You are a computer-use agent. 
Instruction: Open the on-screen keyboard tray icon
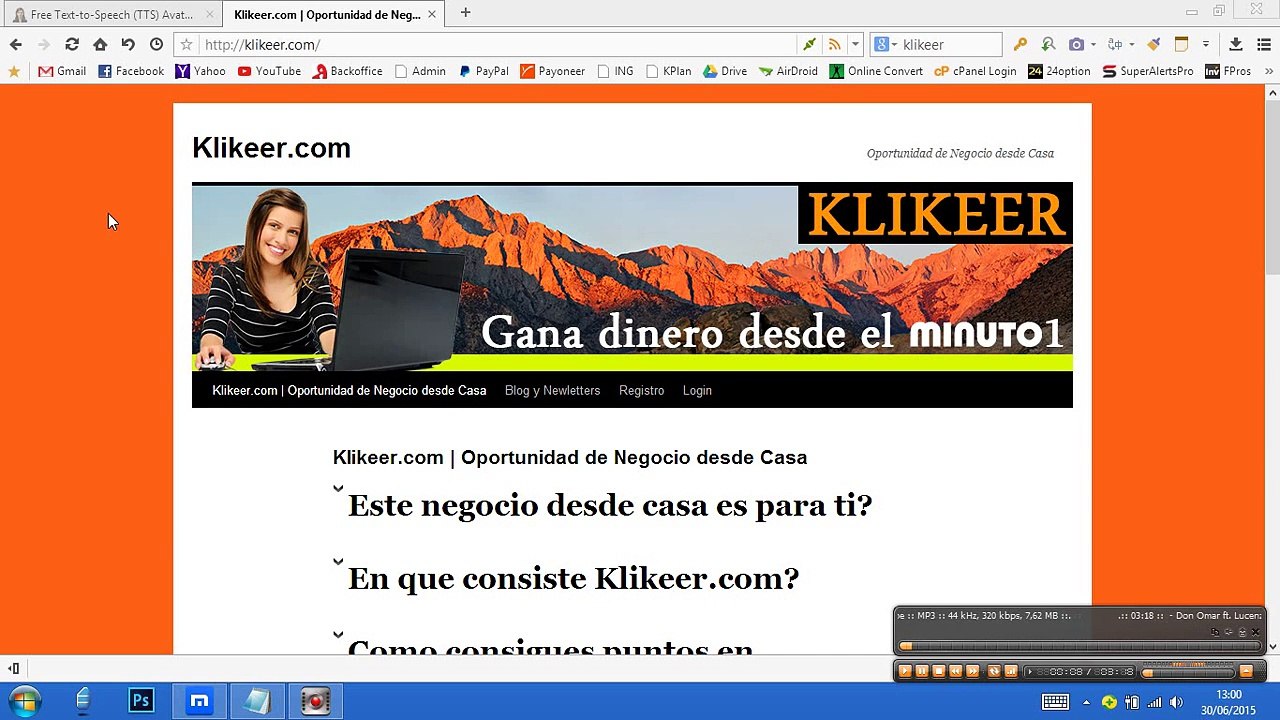[1055, 702]
